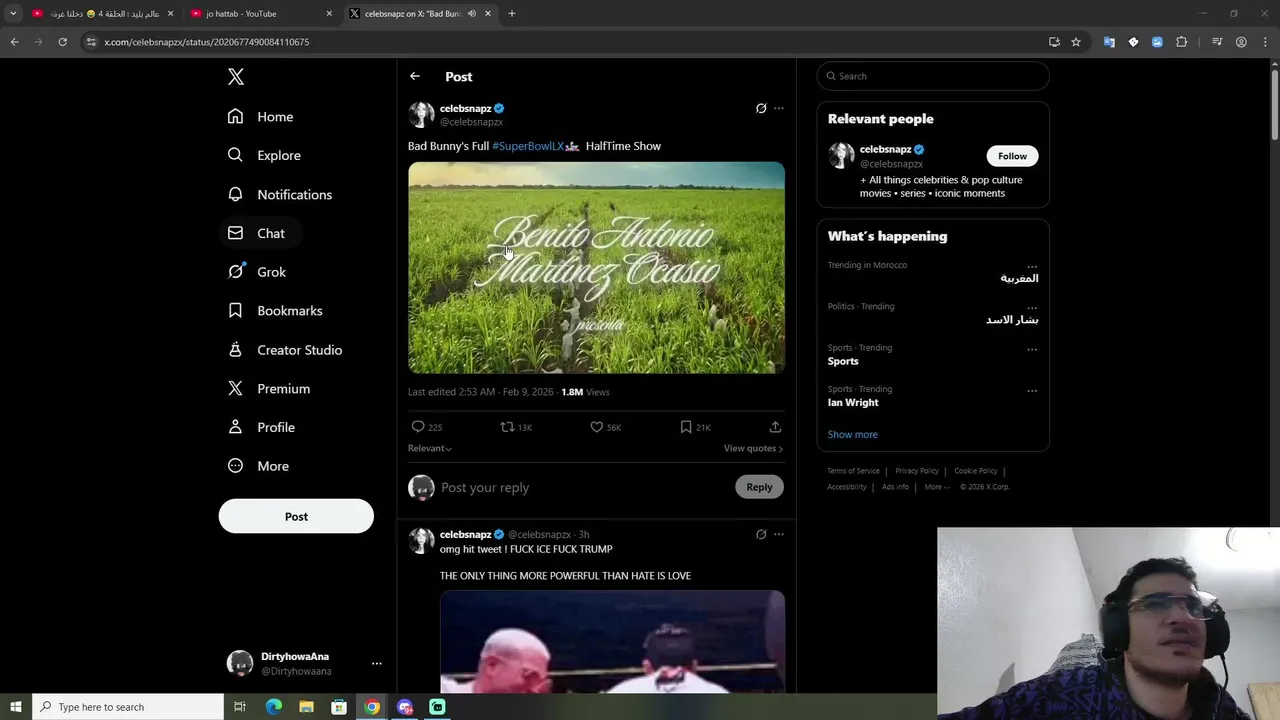Open three-dot menu on reply tweet
1280x720 pixels.
click(779, 534)
